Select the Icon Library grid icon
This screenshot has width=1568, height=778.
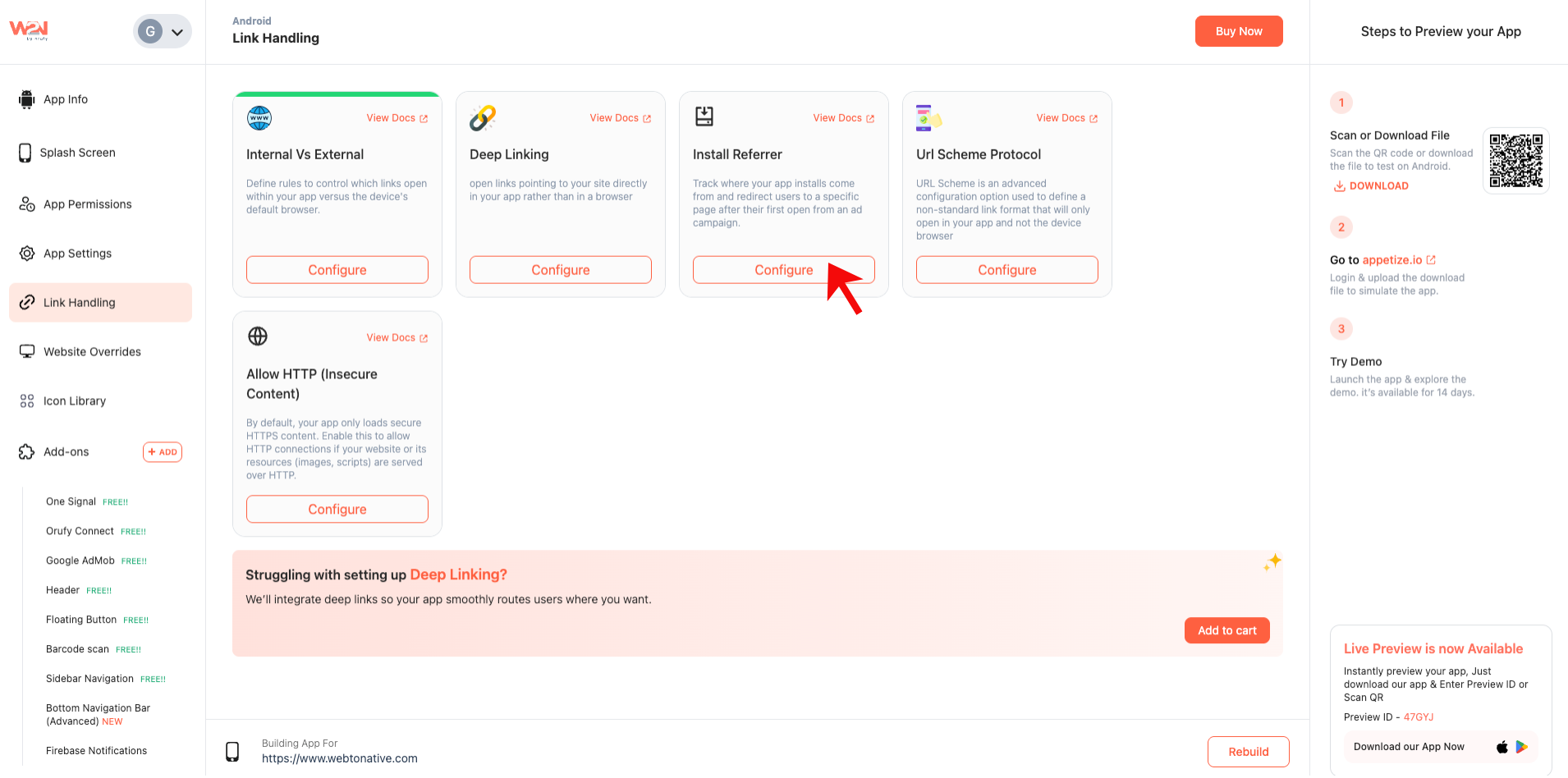25,400
